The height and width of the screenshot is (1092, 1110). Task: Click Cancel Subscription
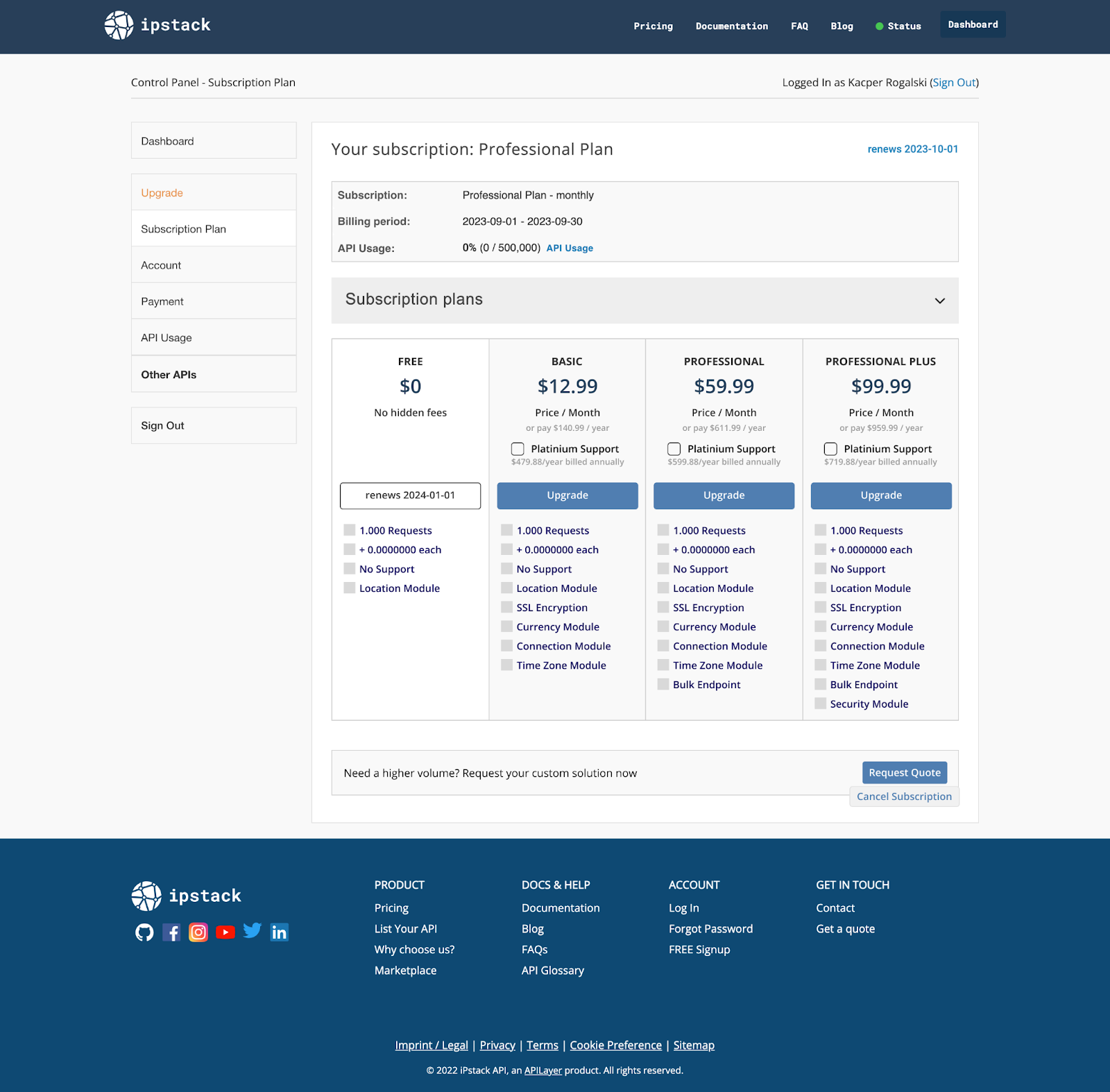coord(904,796)
